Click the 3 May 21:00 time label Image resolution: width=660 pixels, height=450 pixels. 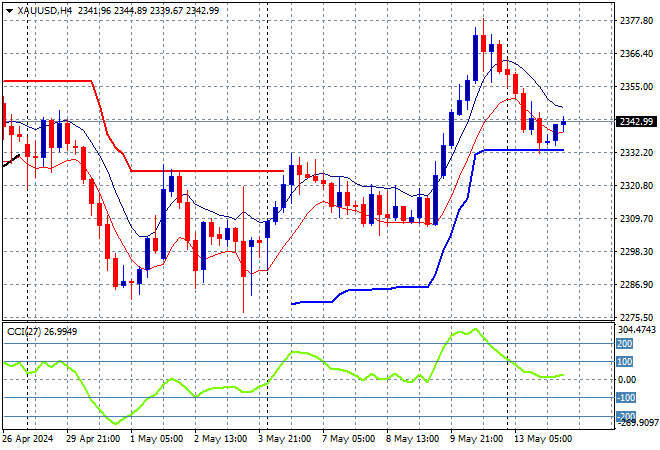285,439
